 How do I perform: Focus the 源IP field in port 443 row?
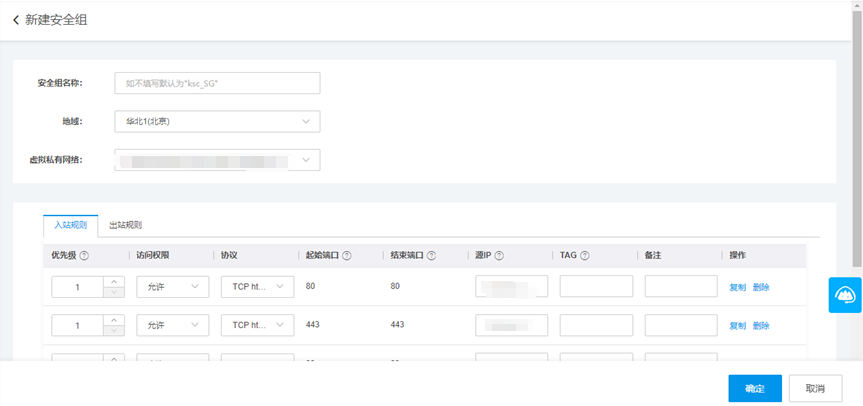point(512,325)
